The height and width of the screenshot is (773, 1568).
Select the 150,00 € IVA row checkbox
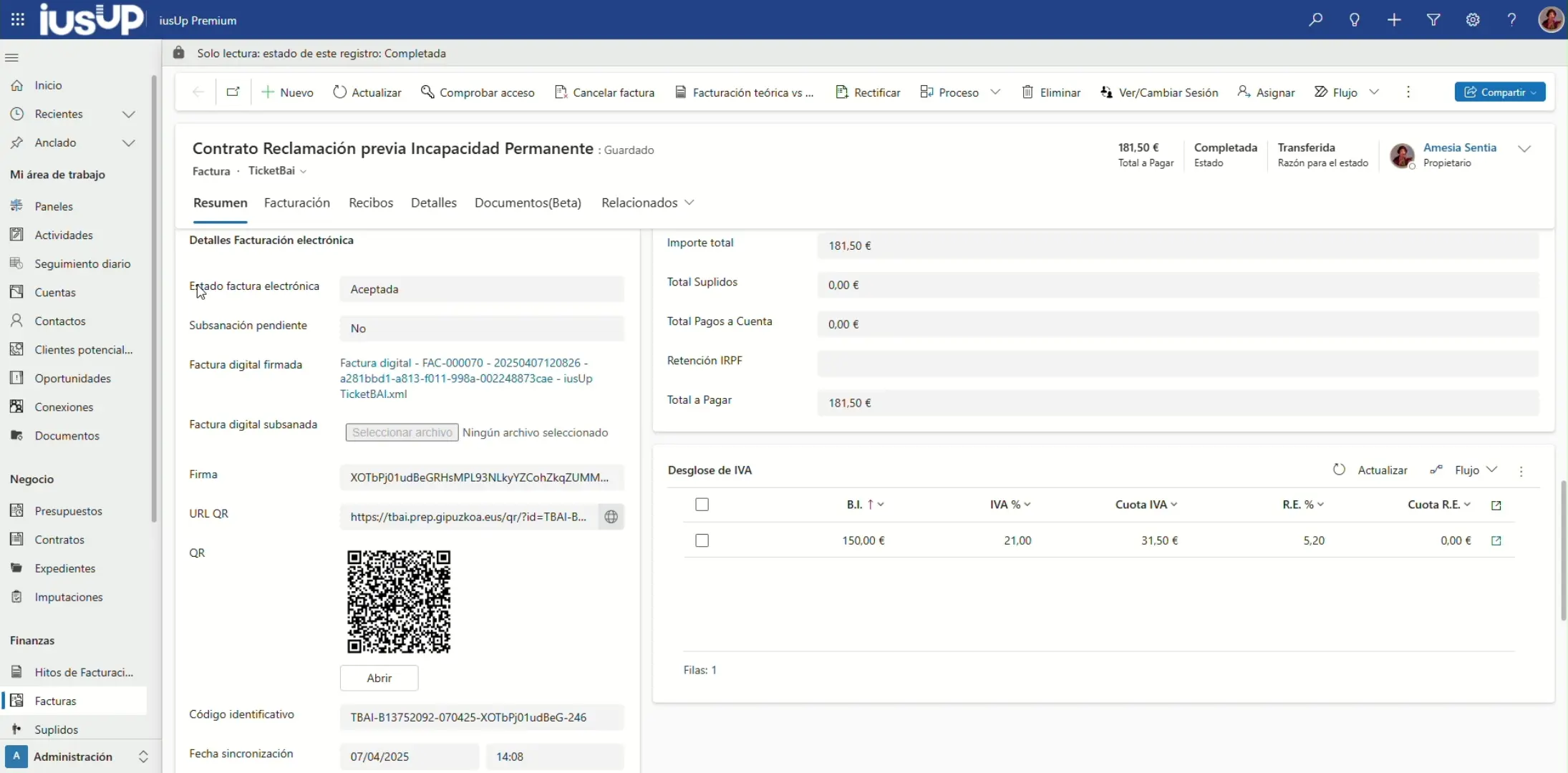click(x=702, y=540)
